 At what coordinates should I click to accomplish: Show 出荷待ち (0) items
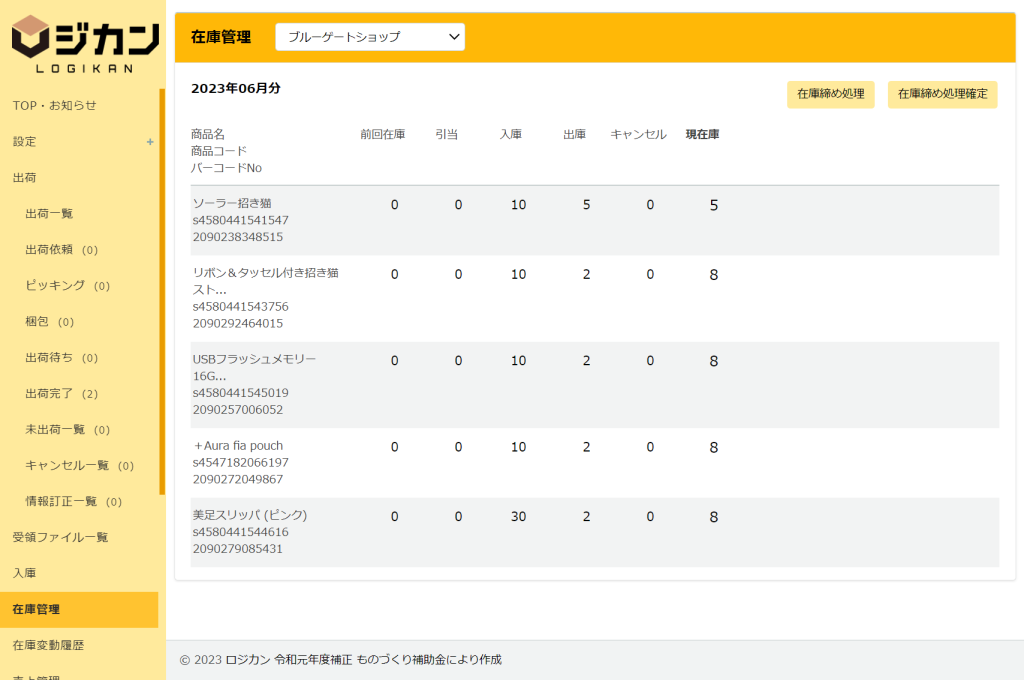(61, 358)
